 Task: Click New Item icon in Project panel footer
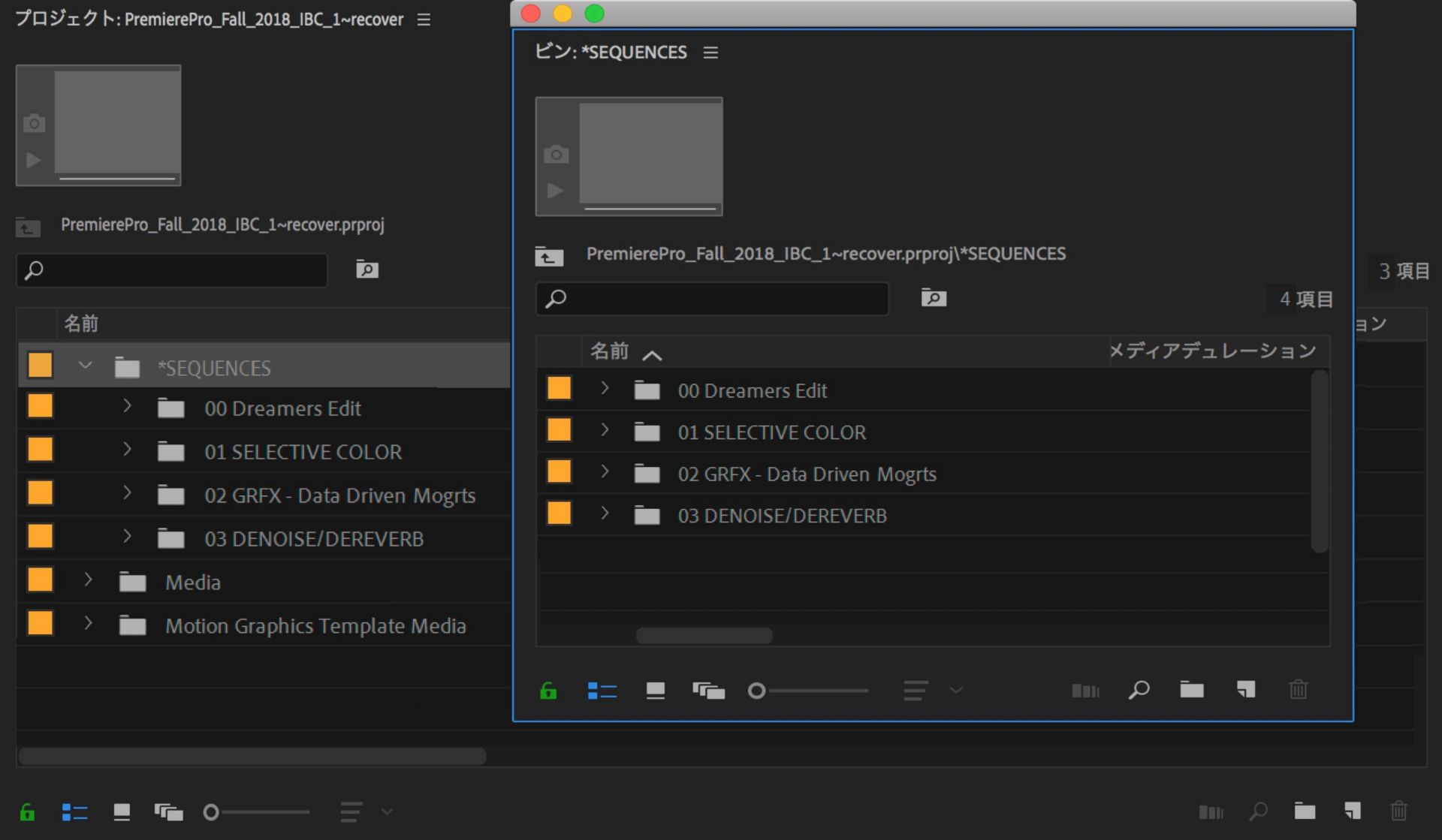point(1353,811)
